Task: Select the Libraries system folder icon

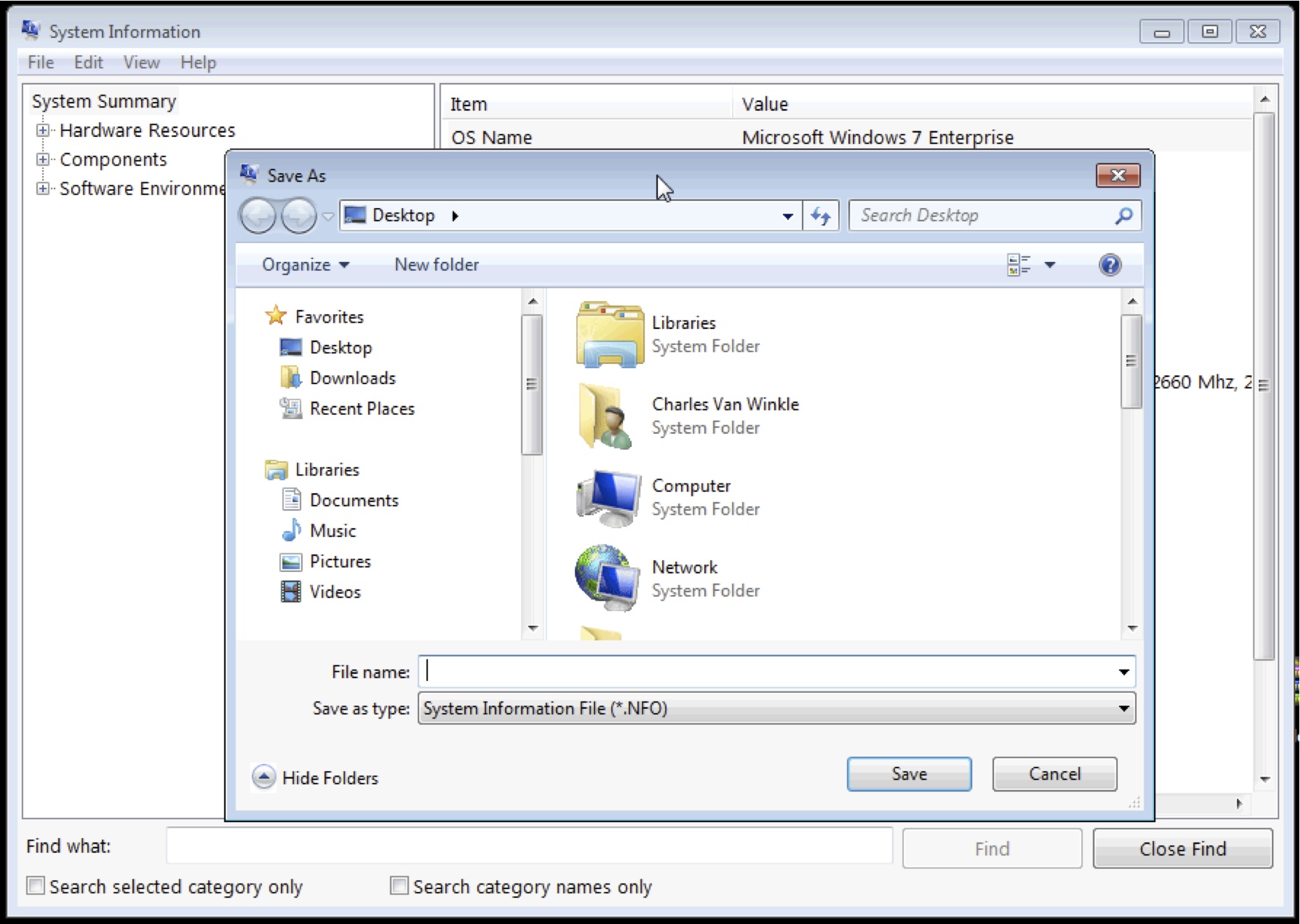Action: [610, 334]
